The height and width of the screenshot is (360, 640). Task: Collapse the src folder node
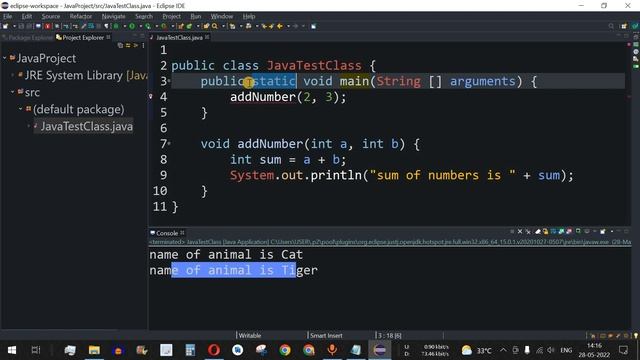click(x=13, y=92)
